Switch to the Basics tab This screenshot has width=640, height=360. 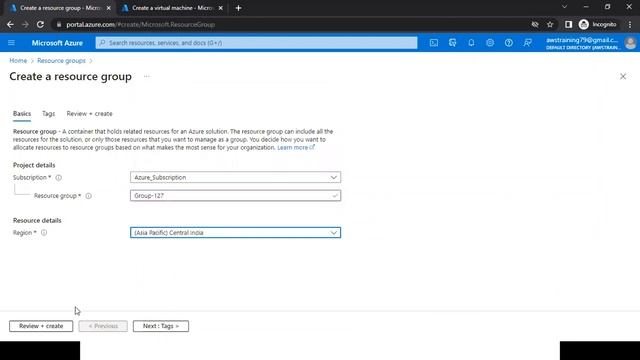coord(22,114)
